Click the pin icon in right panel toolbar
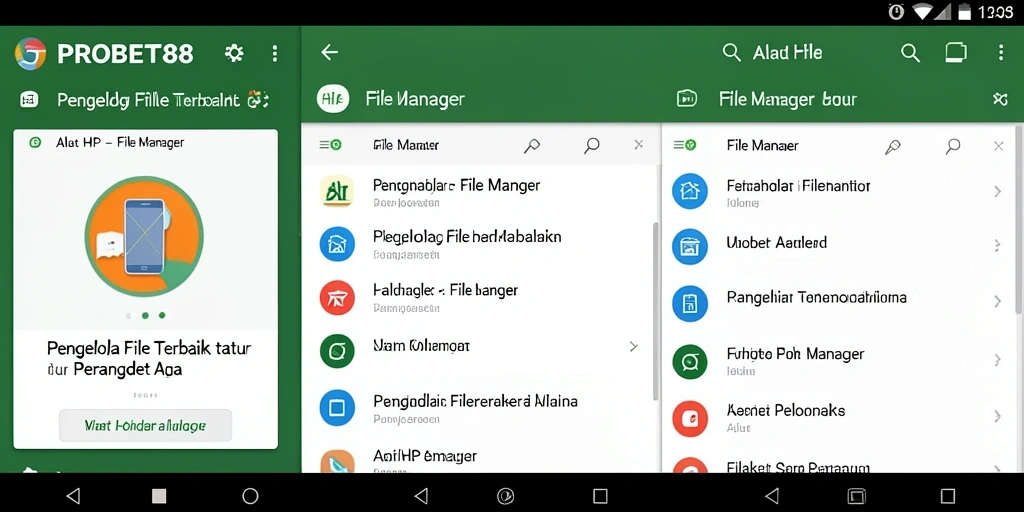The width and height of the screenshot is (1024, 512). [893, 146]
